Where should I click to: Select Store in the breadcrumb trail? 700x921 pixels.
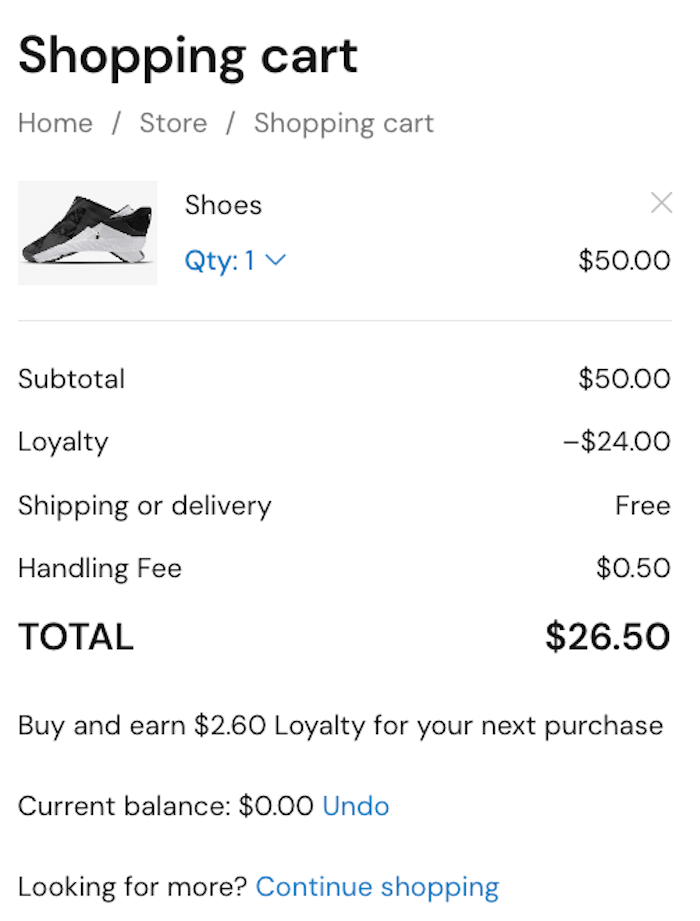[x=173, y=122]
